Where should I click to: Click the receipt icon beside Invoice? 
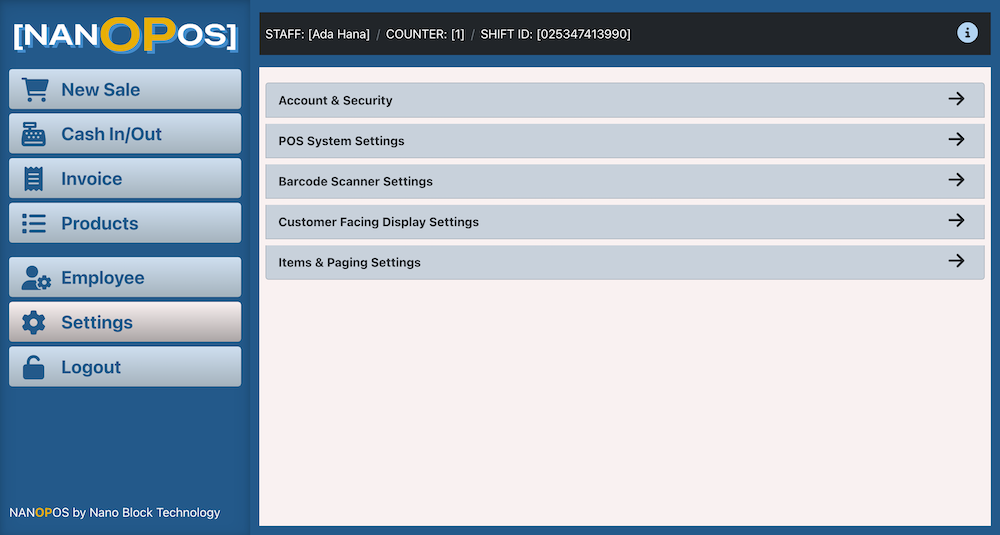33,179
